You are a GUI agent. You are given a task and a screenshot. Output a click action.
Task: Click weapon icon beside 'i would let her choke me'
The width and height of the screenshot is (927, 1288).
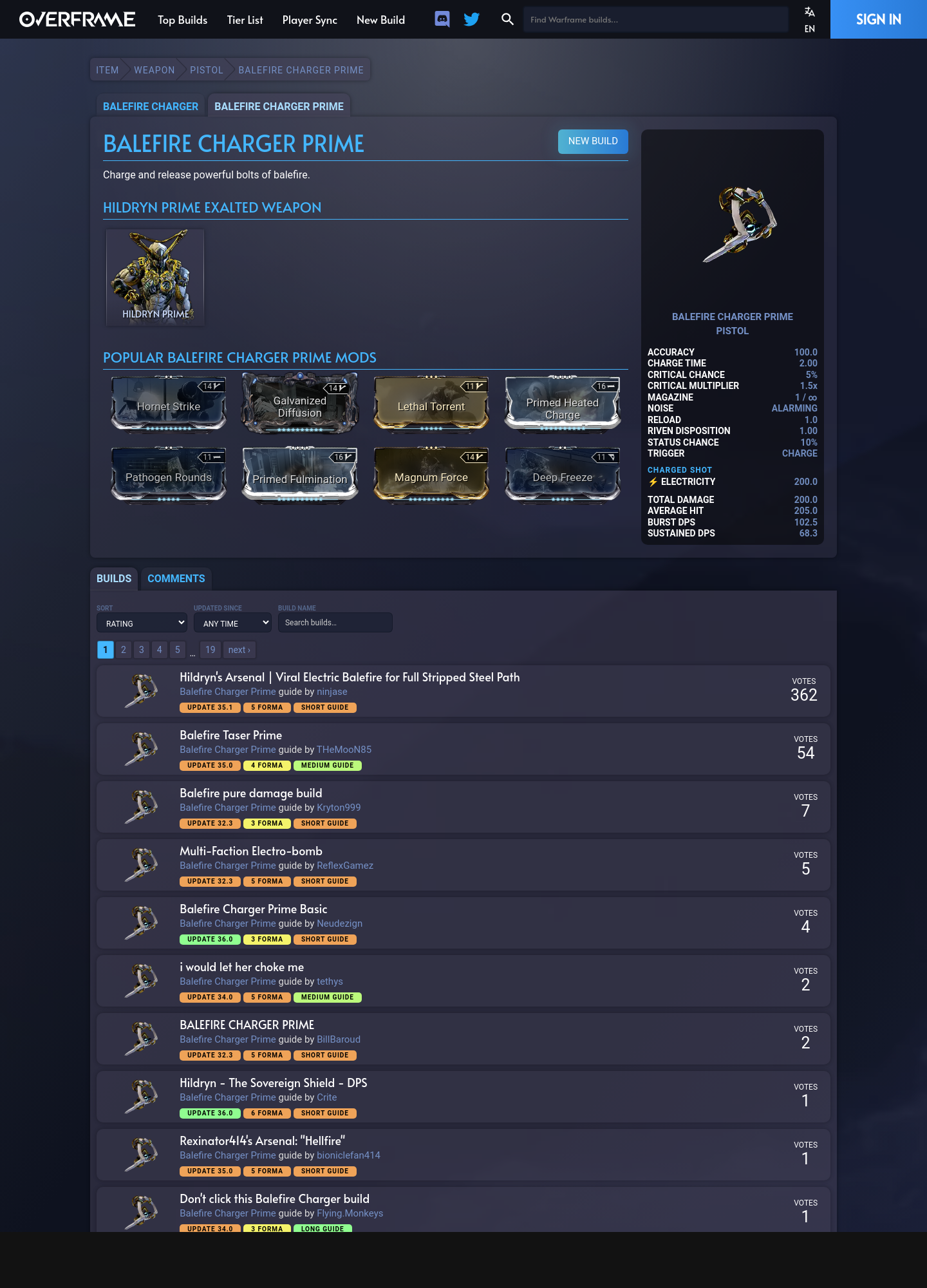[142, 981]
